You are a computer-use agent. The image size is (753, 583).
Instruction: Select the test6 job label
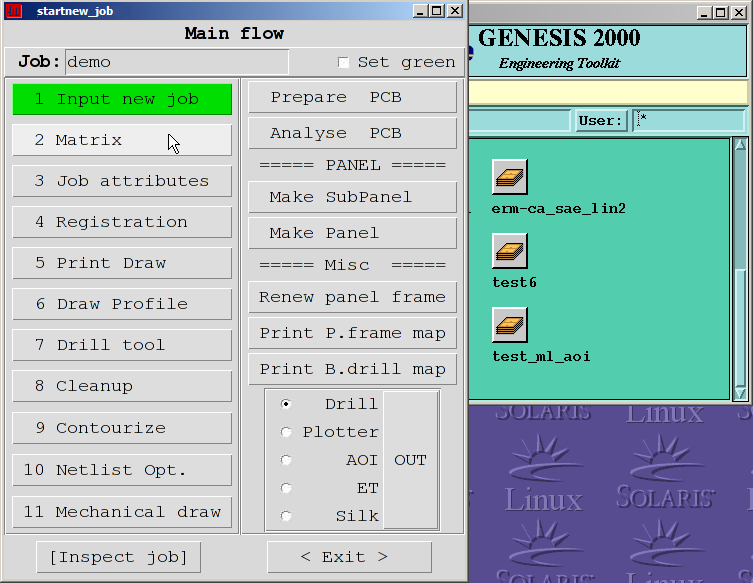pos(514,282)
